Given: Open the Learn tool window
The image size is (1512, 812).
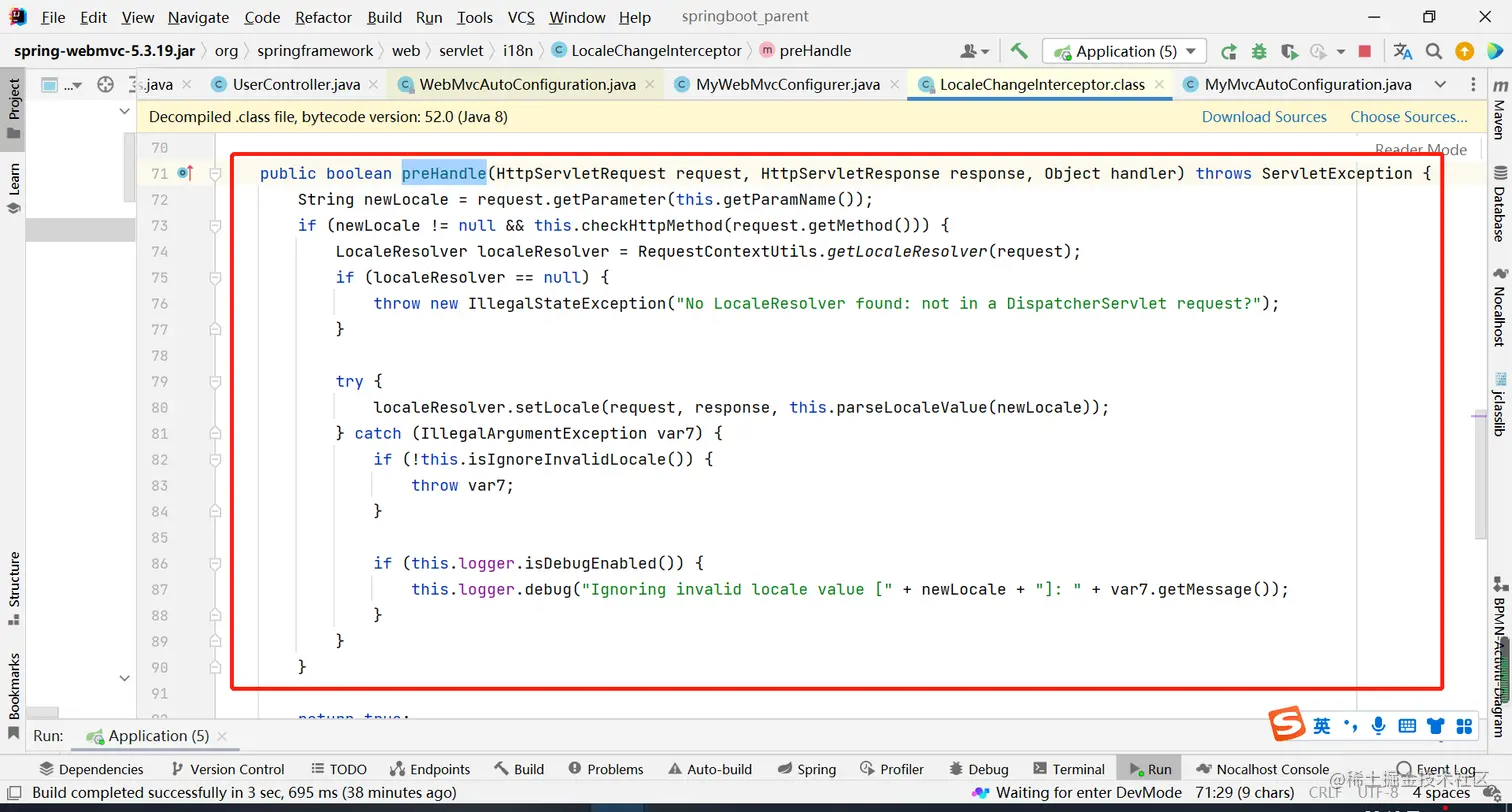Looking at the screenshot, I should pos(14,189).
